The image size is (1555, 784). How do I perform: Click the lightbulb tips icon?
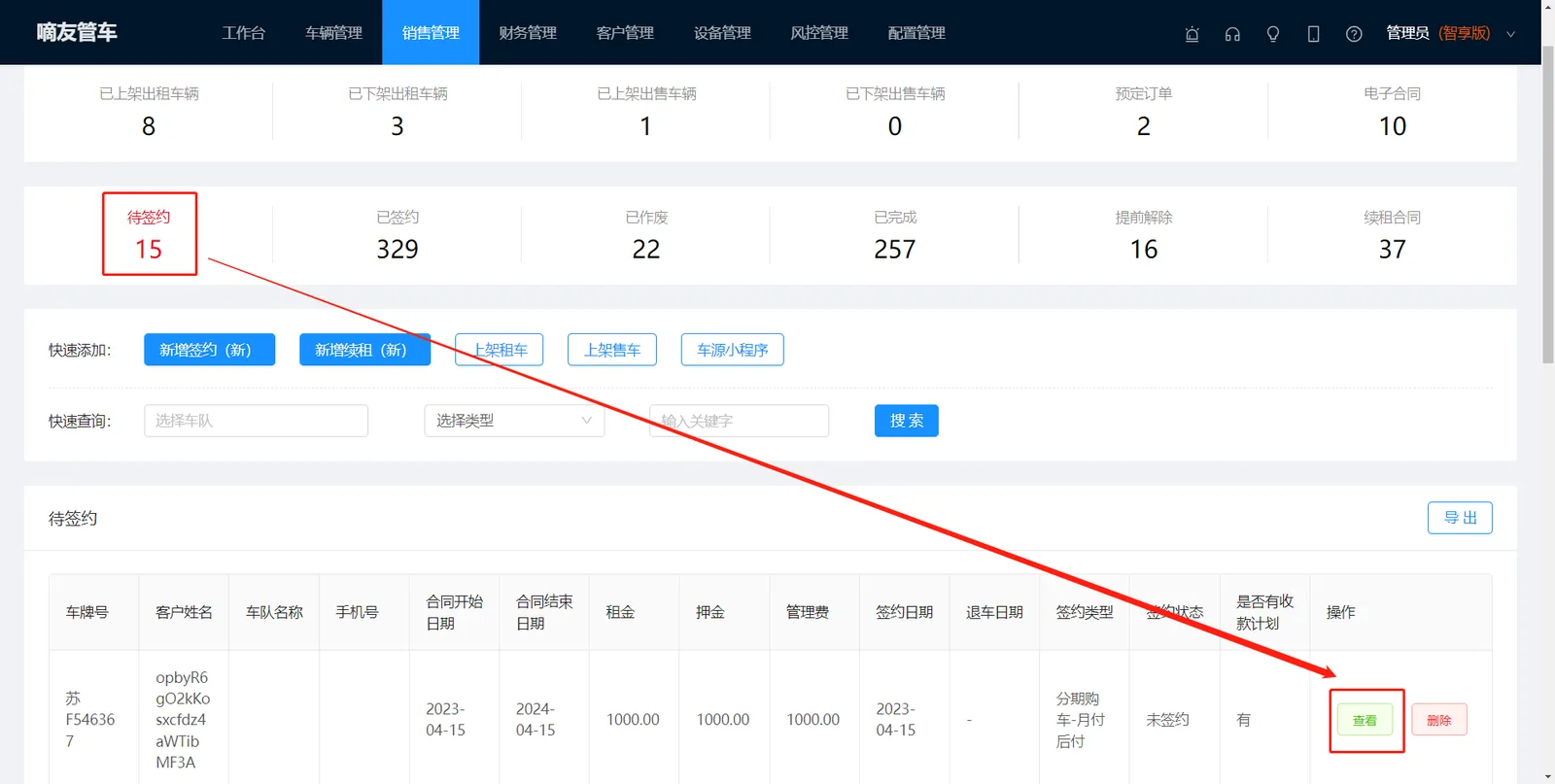(x=1273, y=34)
